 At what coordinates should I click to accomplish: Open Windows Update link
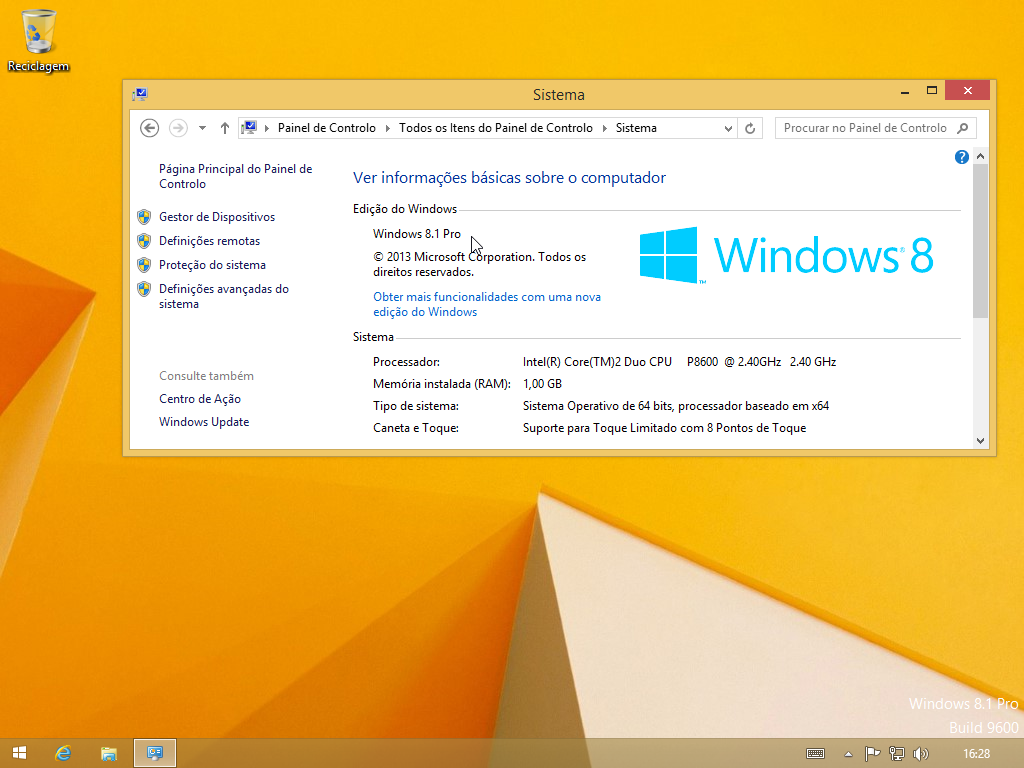tap(204, 422)
